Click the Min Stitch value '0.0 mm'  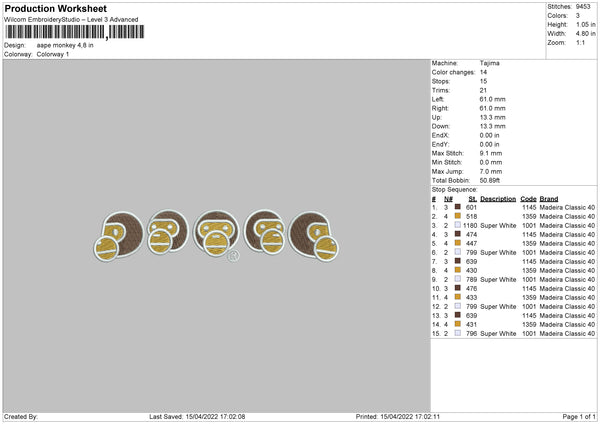pyautogui.click(x=491, y=162)
